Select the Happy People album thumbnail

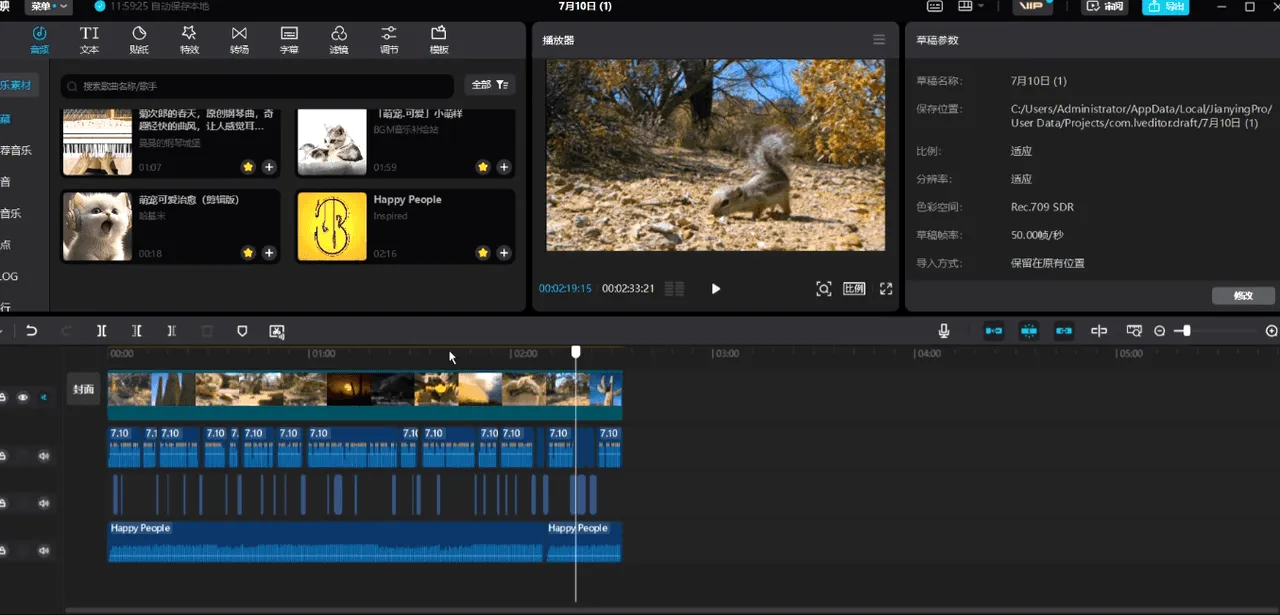[x=332, y=226]
